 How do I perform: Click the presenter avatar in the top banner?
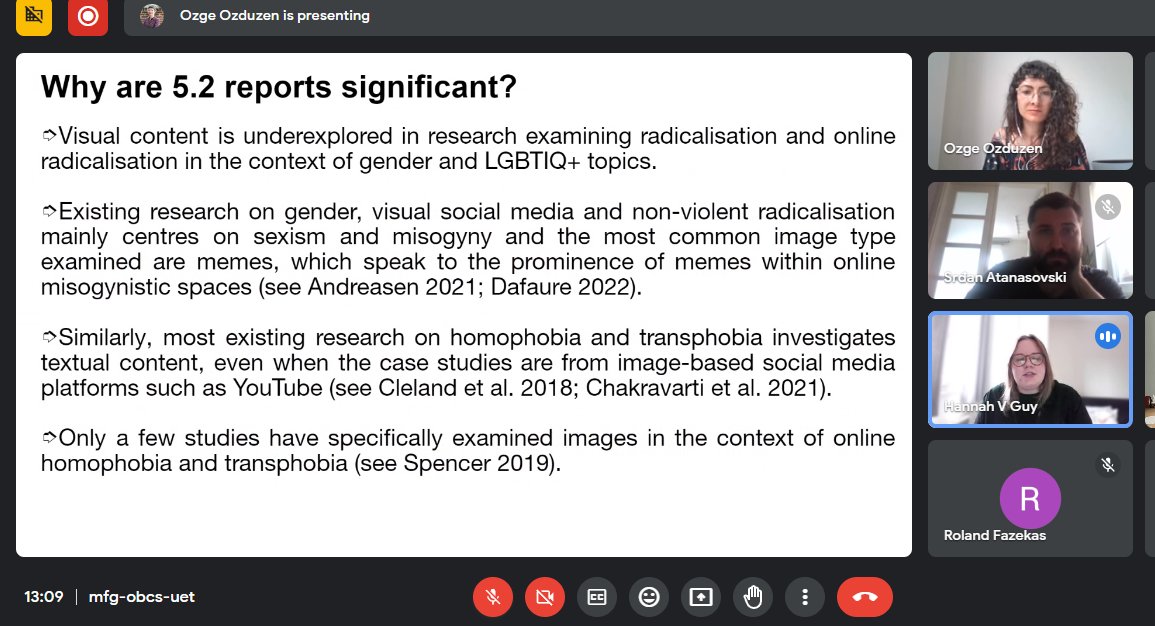coord(152,16)
